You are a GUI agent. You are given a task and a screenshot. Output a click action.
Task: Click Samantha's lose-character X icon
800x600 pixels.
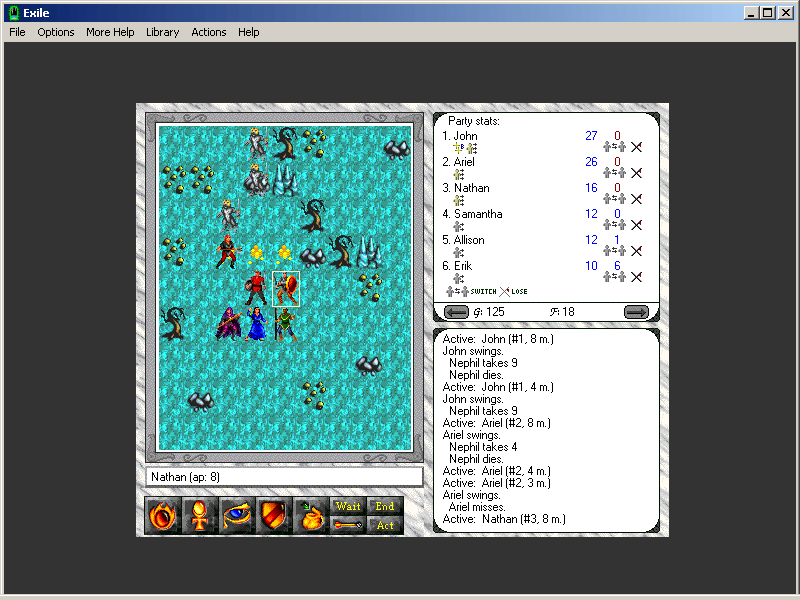point(636,225)
